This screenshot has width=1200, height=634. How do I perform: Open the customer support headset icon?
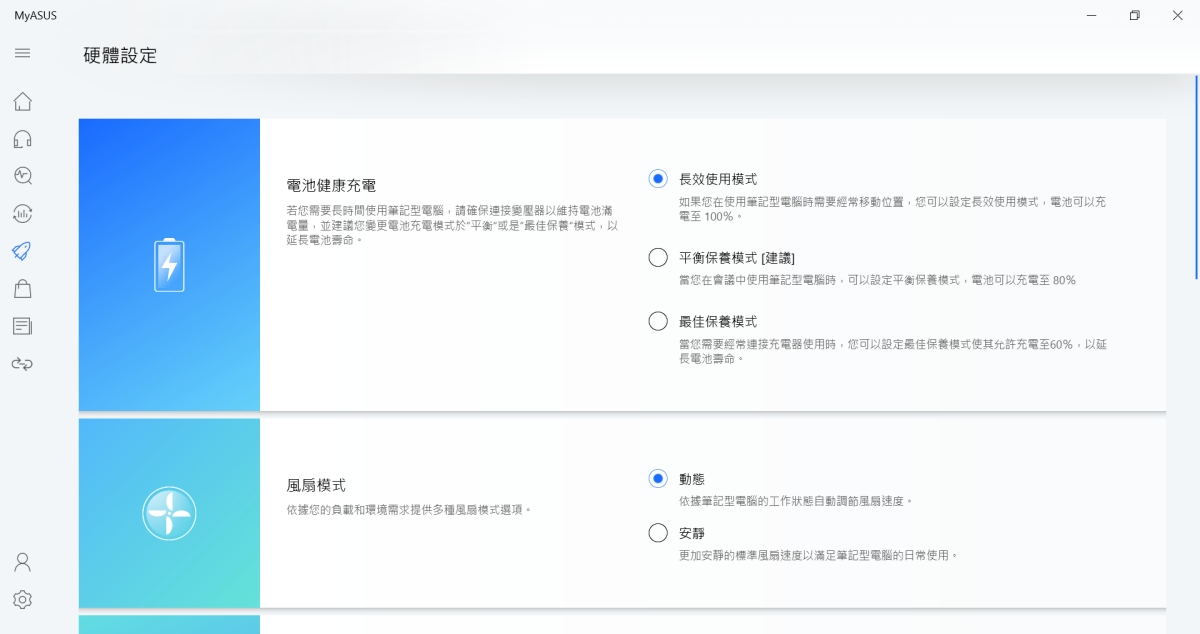point(22,139)
